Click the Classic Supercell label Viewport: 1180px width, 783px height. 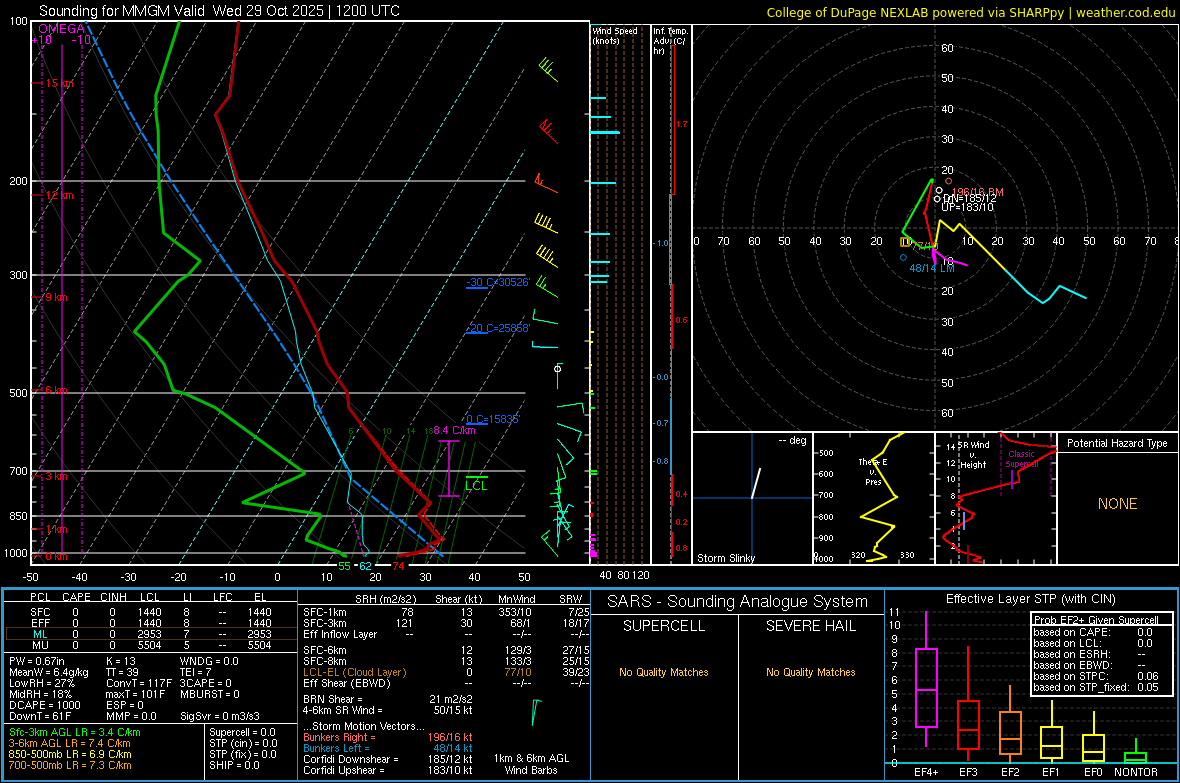click(x=1022, y=459)
